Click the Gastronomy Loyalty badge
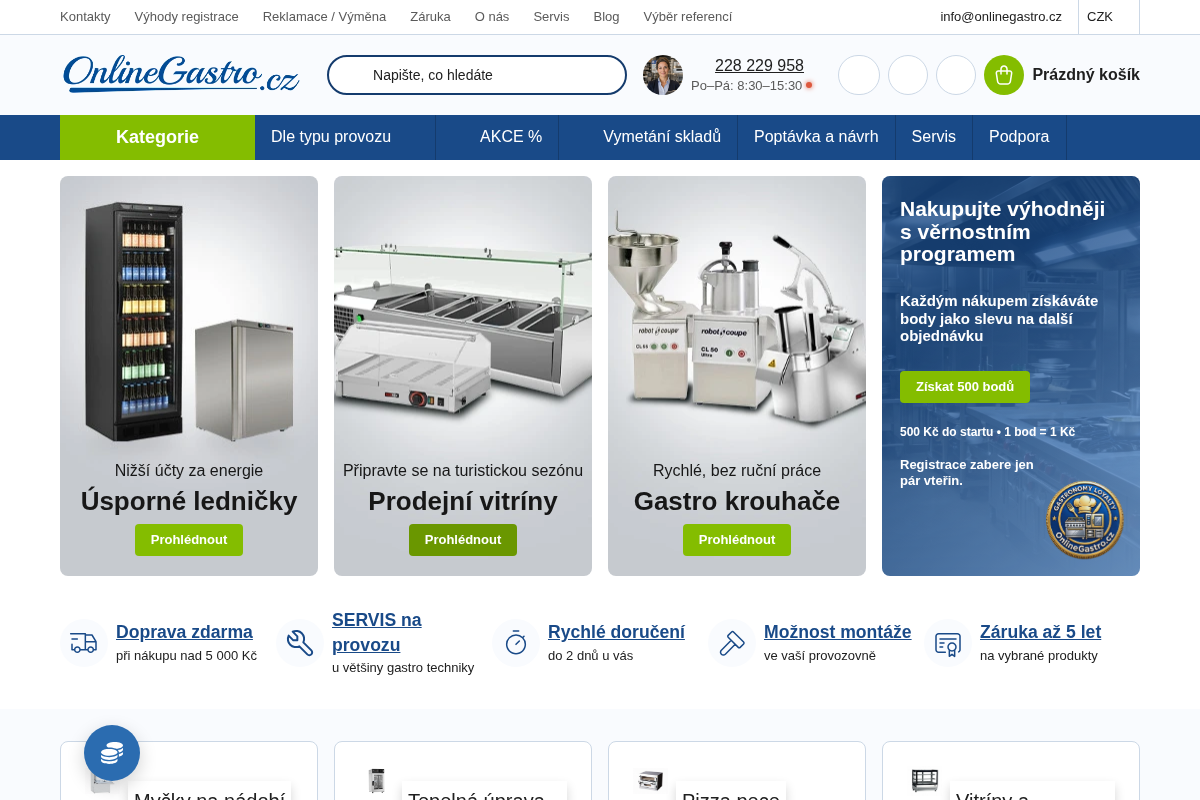This screenshot has width=1200, height=800. 1085,520
